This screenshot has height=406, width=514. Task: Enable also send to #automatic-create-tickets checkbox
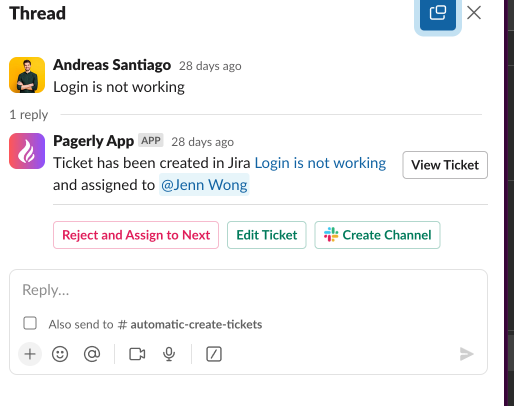coord(30,323)
